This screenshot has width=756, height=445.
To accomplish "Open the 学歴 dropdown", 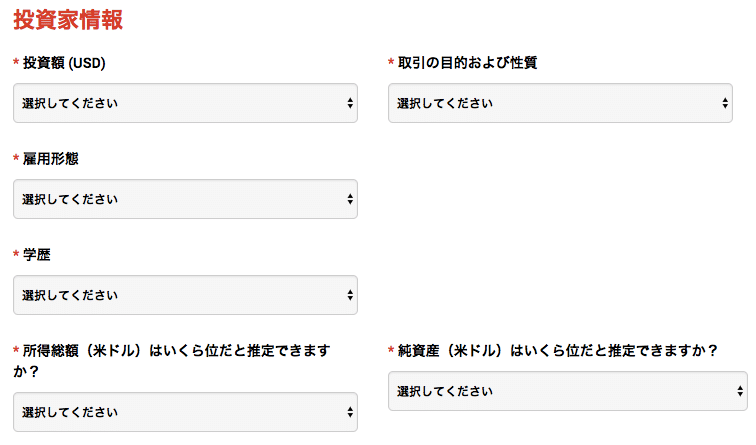I will 185,295.
